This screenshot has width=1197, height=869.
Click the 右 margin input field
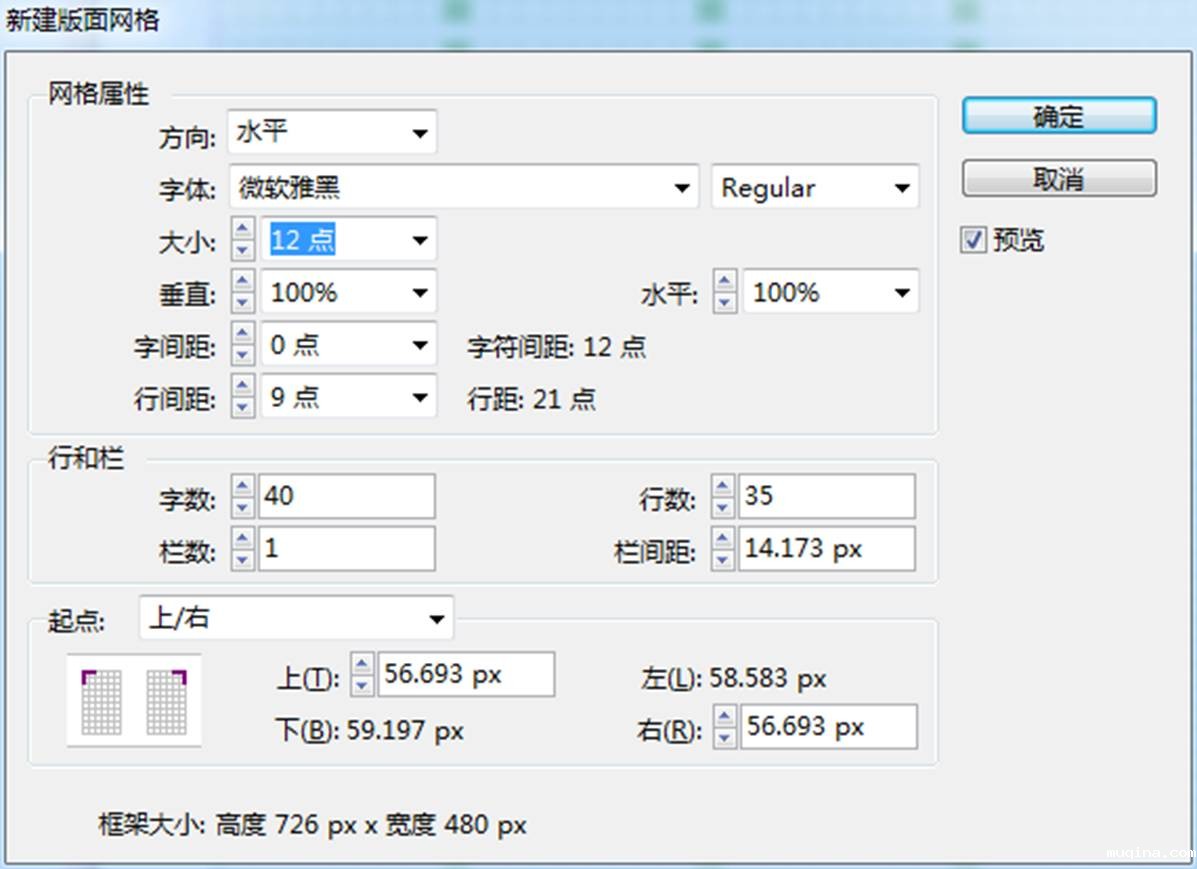point(827,727)
